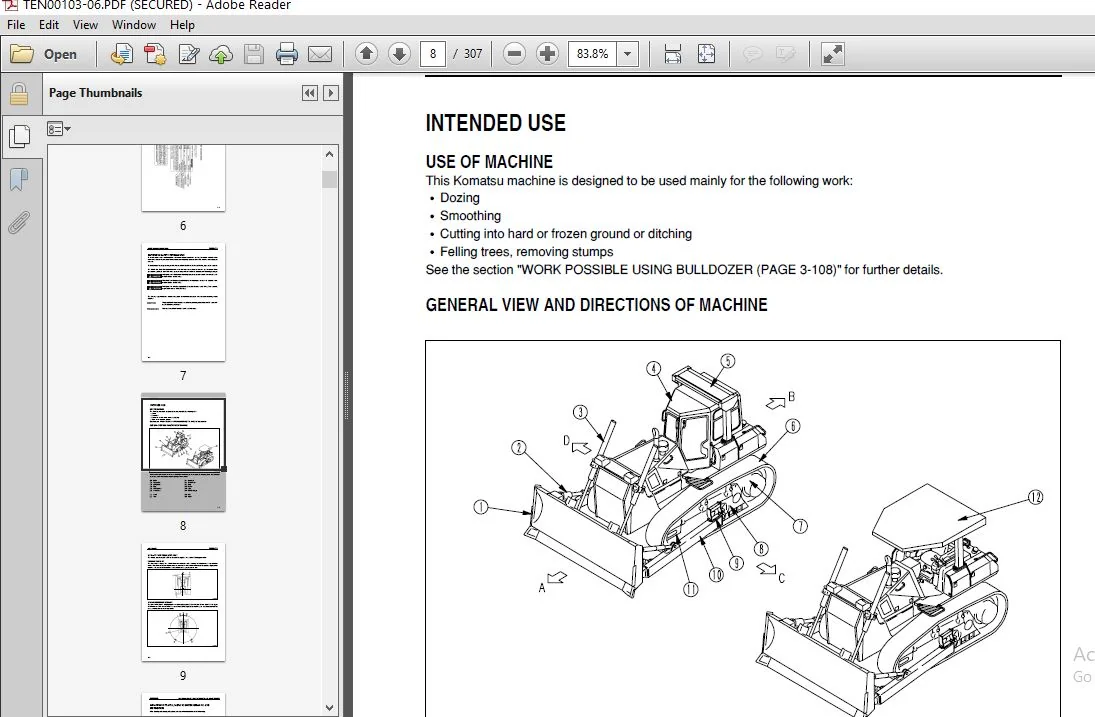Click the Open button label
1095x717 pixels.
click(60, 54)
